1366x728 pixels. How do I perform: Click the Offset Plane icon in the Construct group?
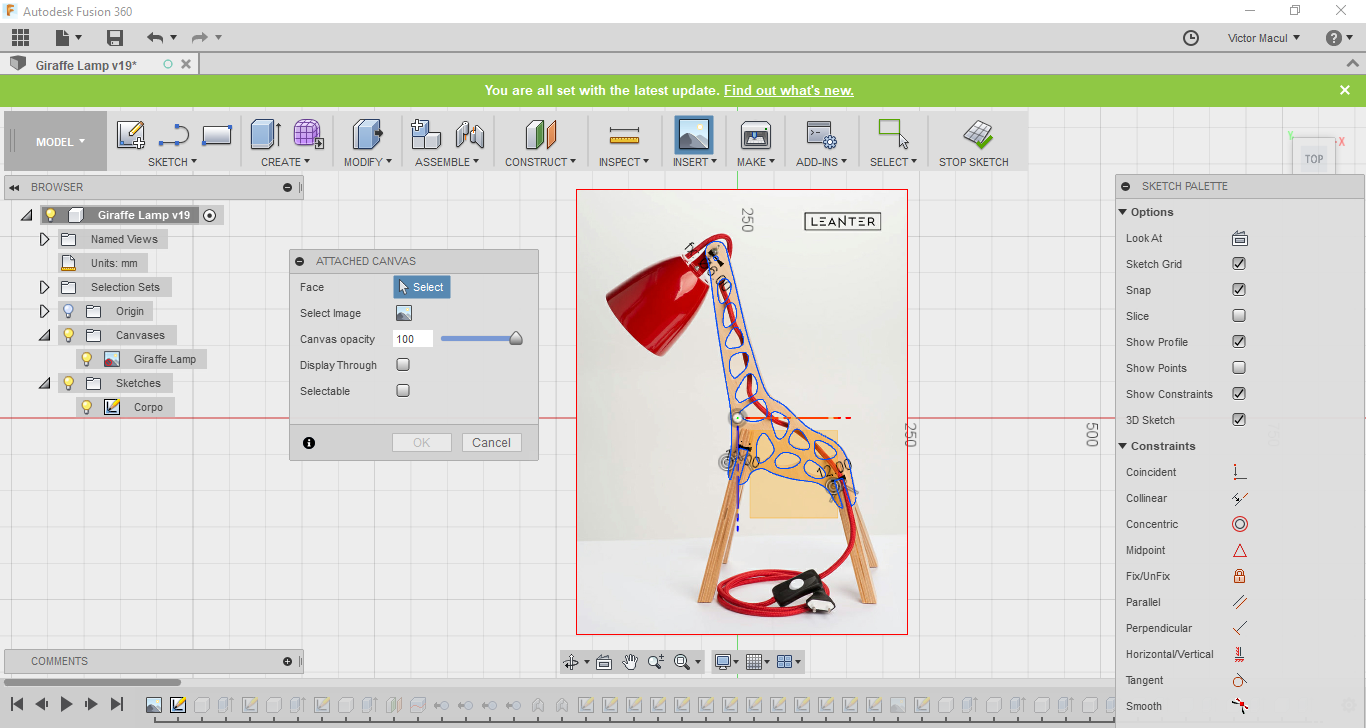(540, 134)
